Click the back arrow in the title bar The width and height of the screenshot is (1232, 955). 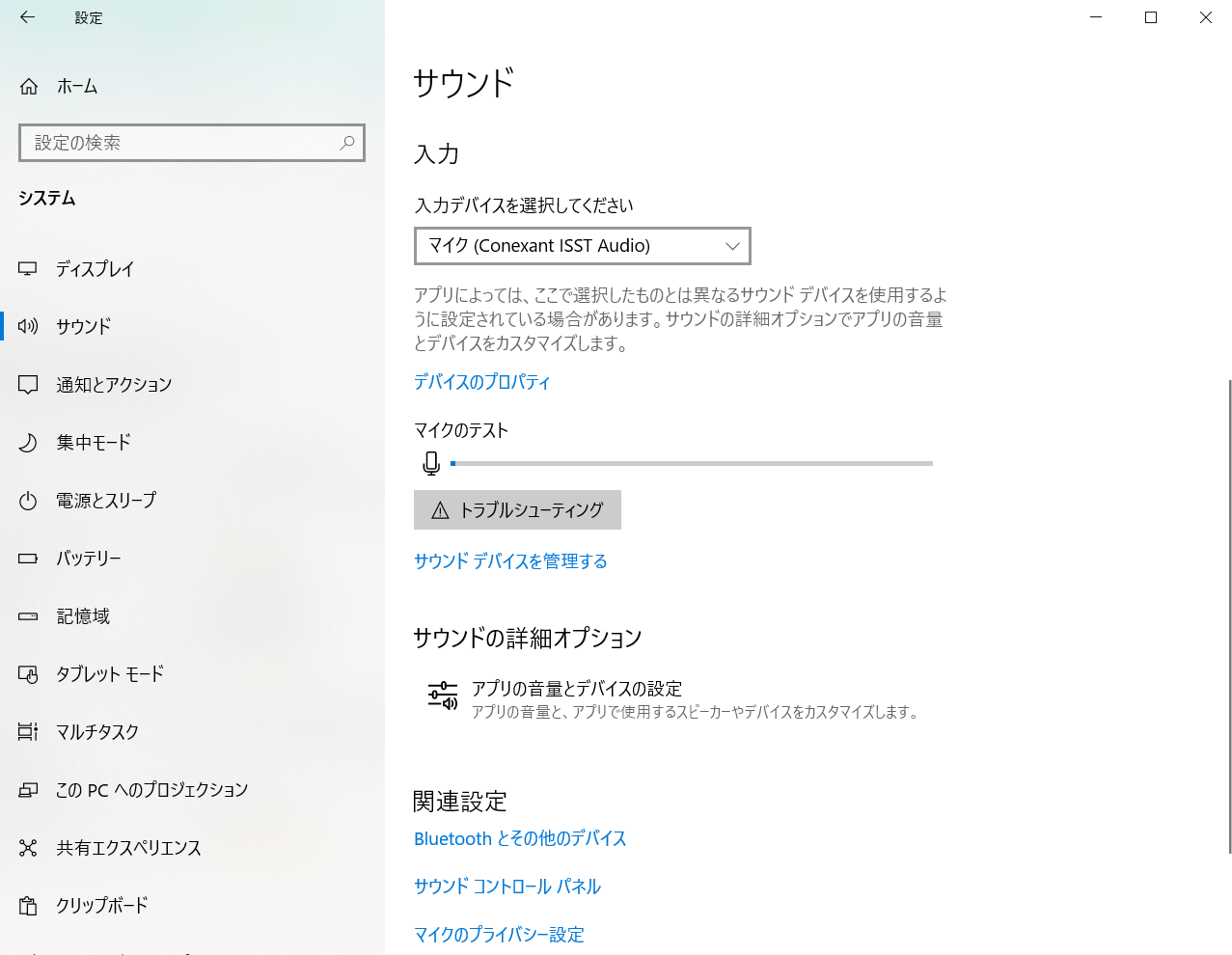click(27, 17)
